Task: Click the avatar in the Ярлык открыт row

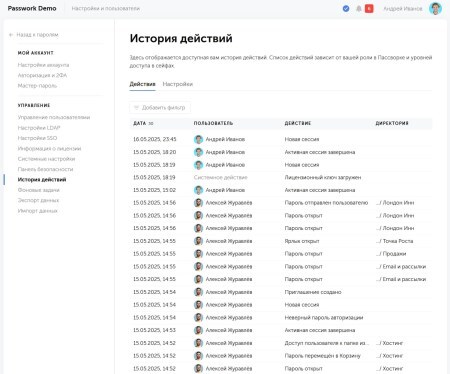Action: (198, 241)
